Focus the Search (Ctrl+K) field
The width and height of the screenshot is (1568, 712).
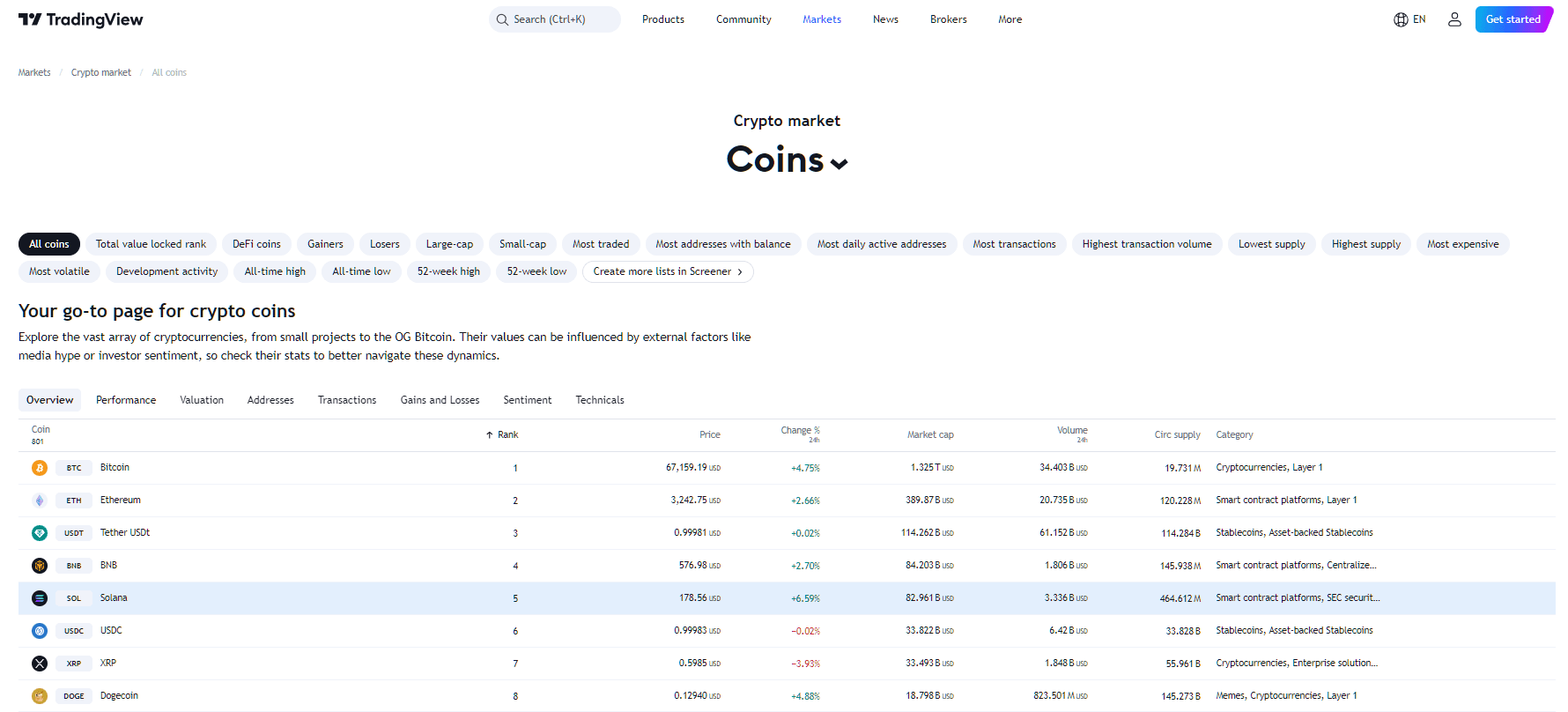pyautogui.click(x=555, y=19)
